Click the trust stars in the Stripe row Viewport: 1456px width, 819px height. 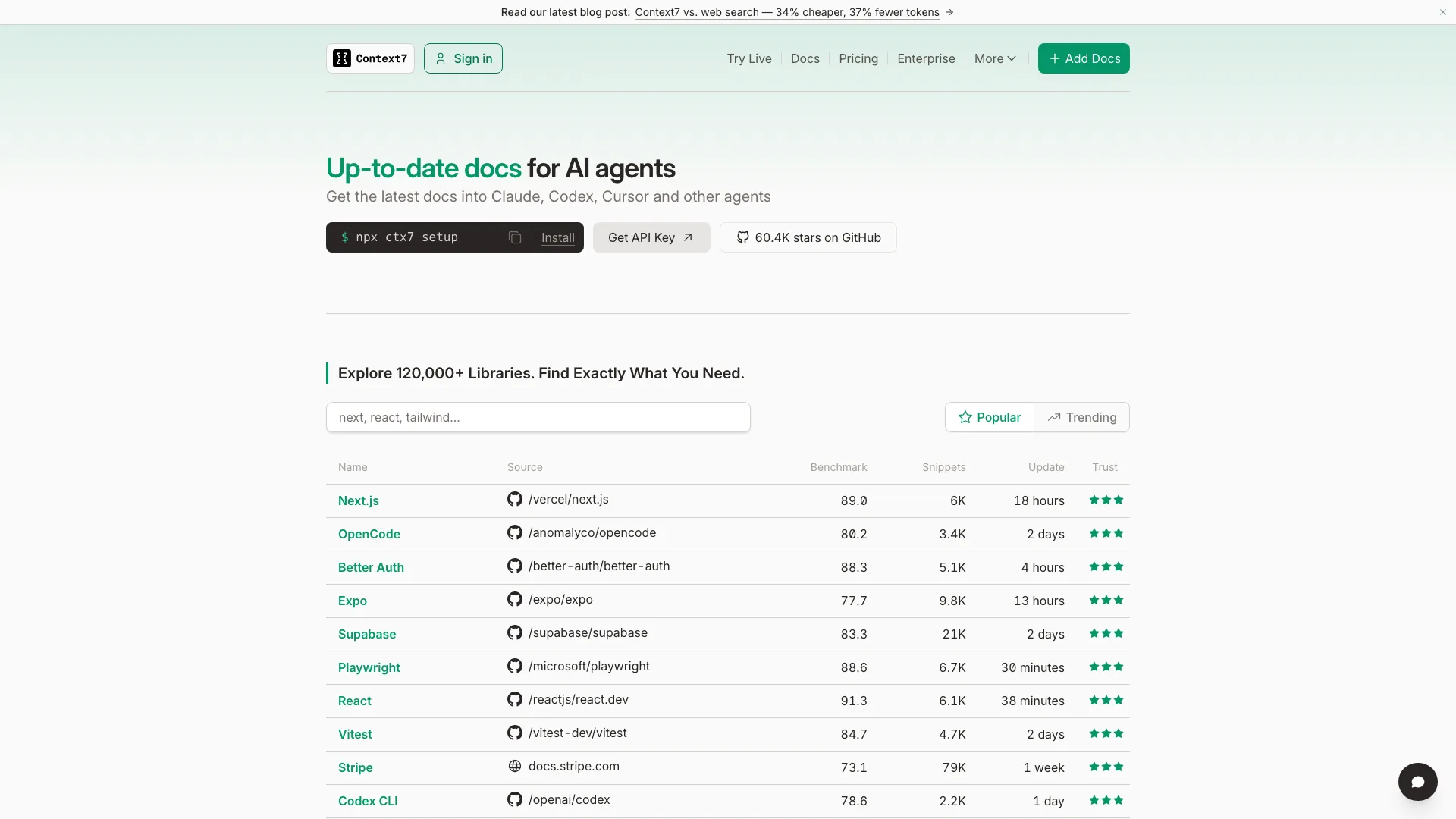pyautogui.click(x=1106, y=767)
